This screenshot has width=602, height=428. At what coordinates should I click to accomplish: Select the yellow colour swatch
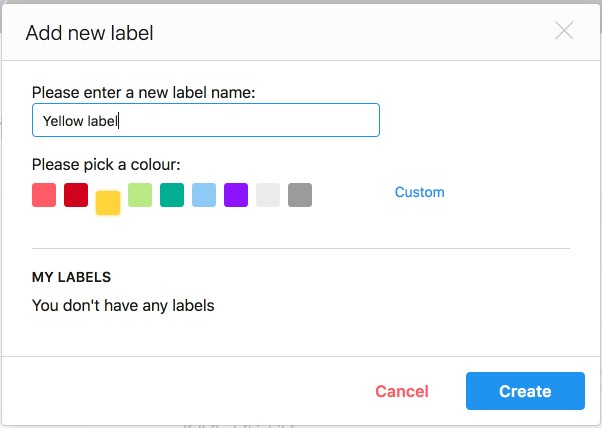108,203
